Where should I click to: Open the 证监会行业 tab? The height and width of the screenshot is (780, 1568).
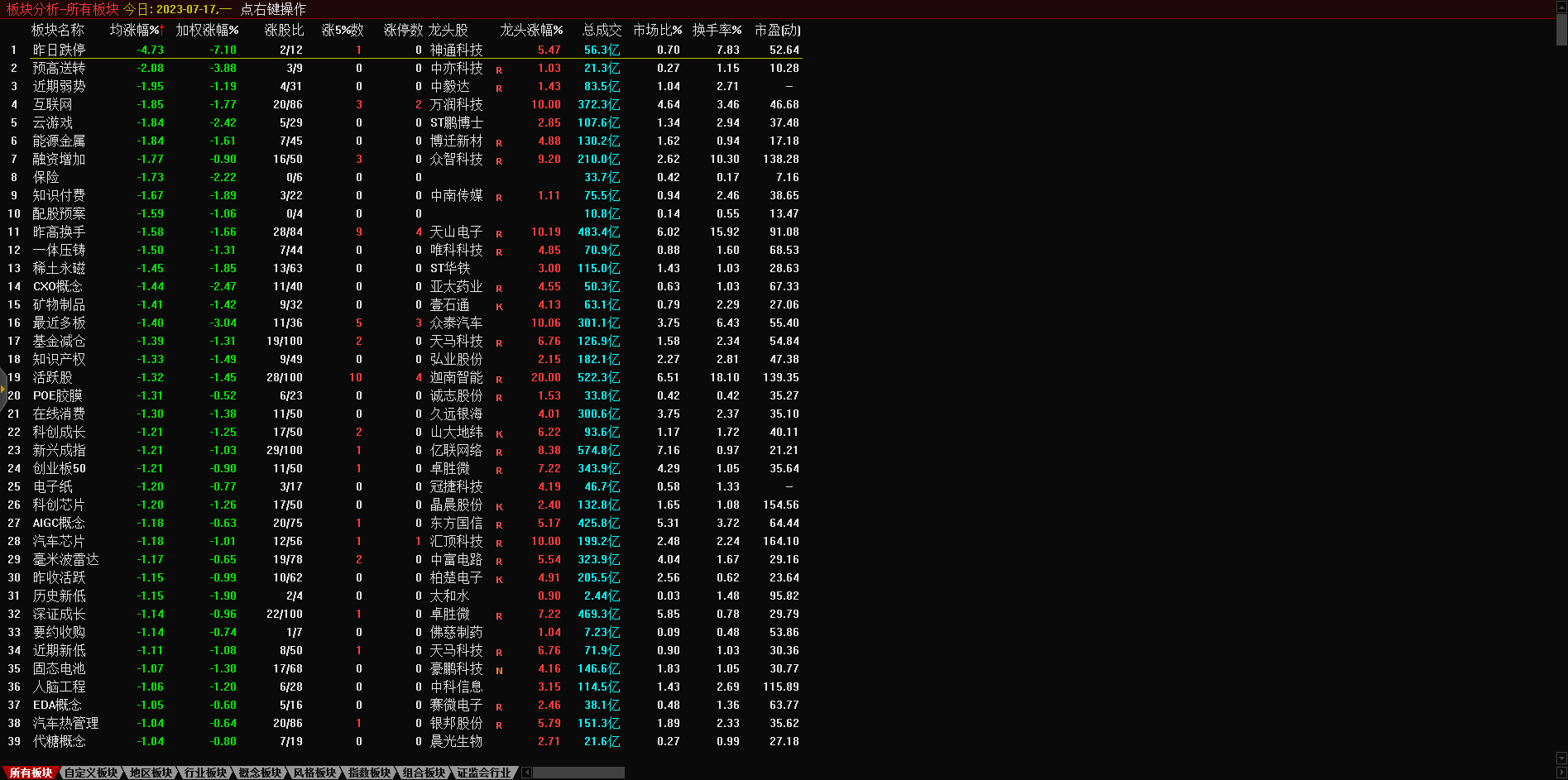coord(484,773)
